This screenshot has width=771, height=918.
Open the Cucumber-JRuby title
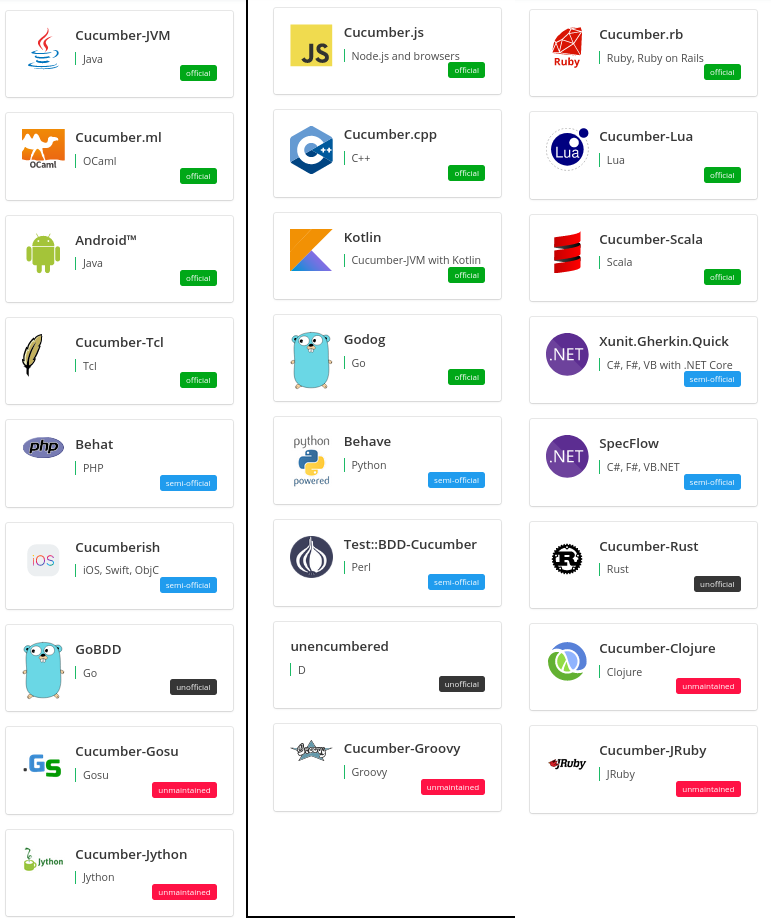pyautogui.click(x=652, y=751)
